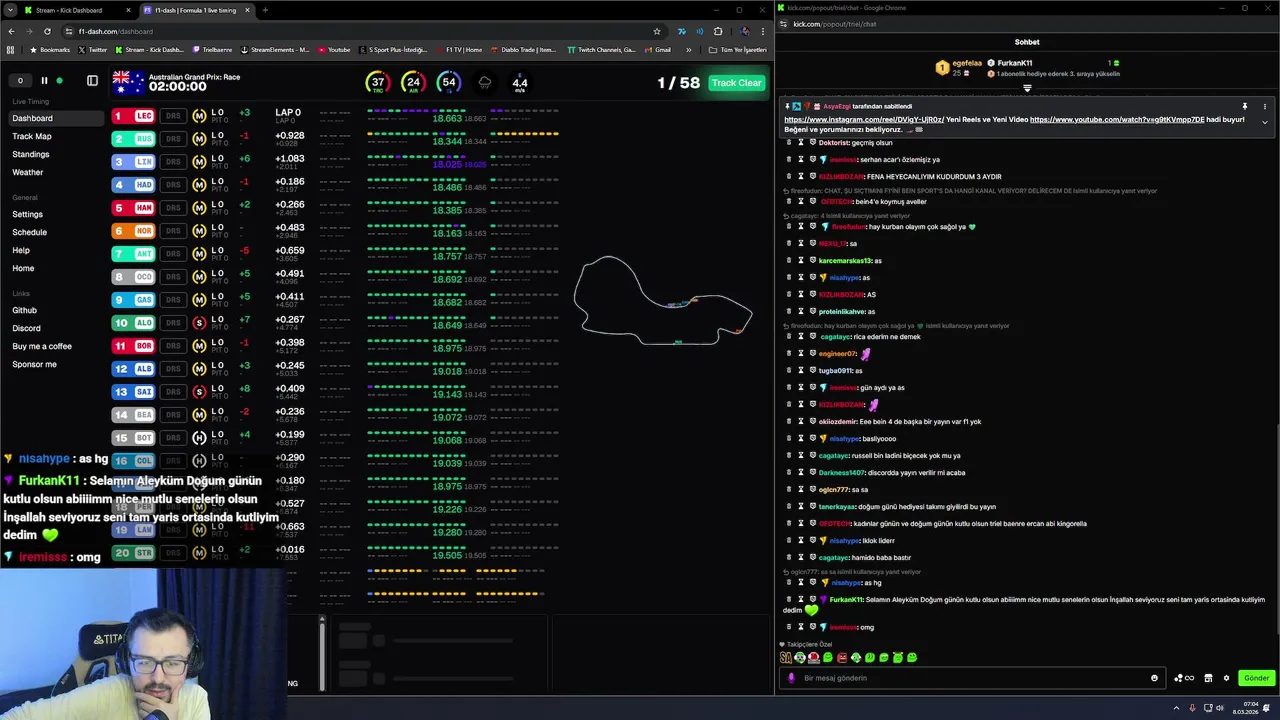
Task: Open the pinned Instagram reel link
Action: [864, 119]
